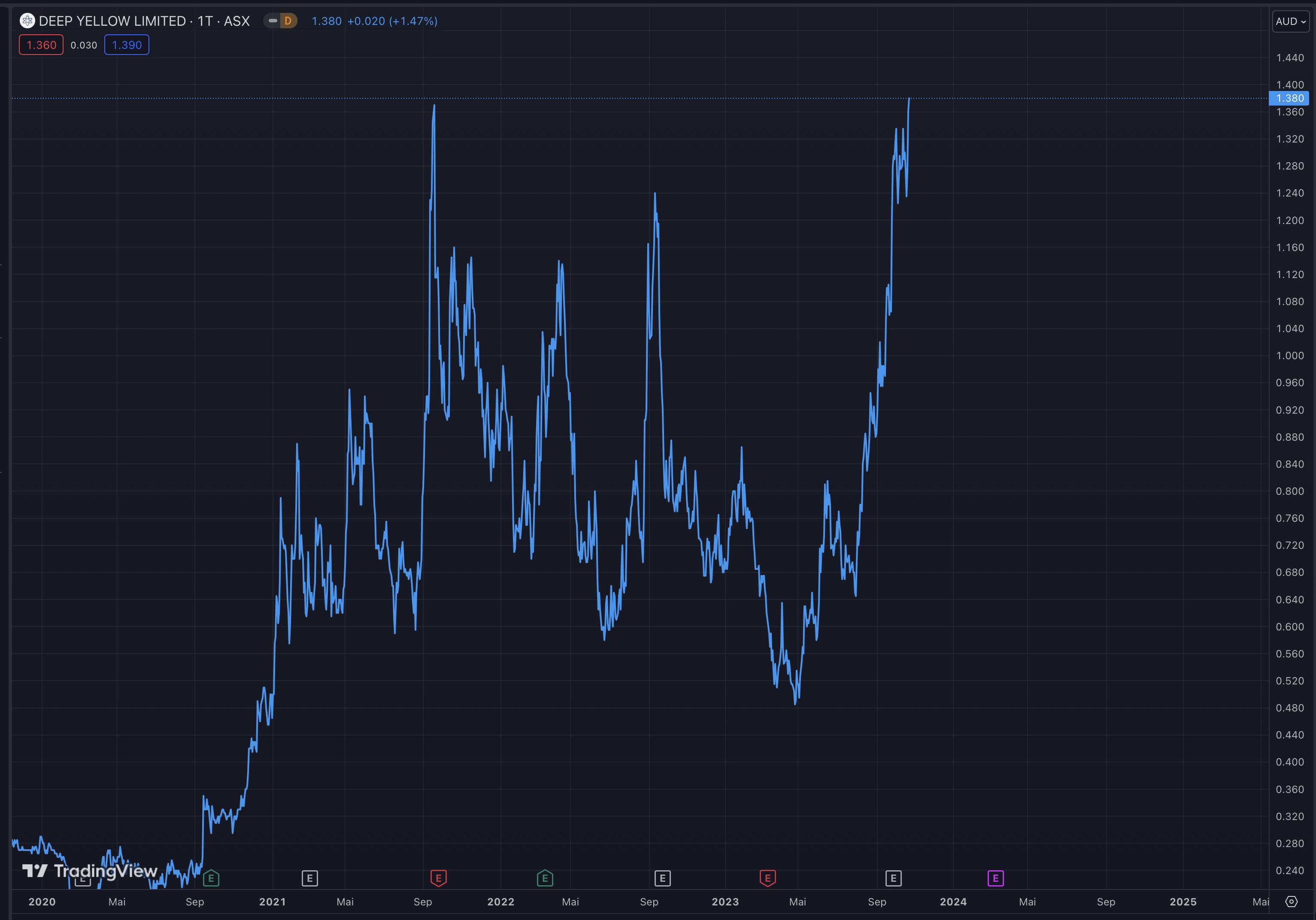Click the Deep Yellow atom logo icon

pyautogui.click(x=27, y=21)
